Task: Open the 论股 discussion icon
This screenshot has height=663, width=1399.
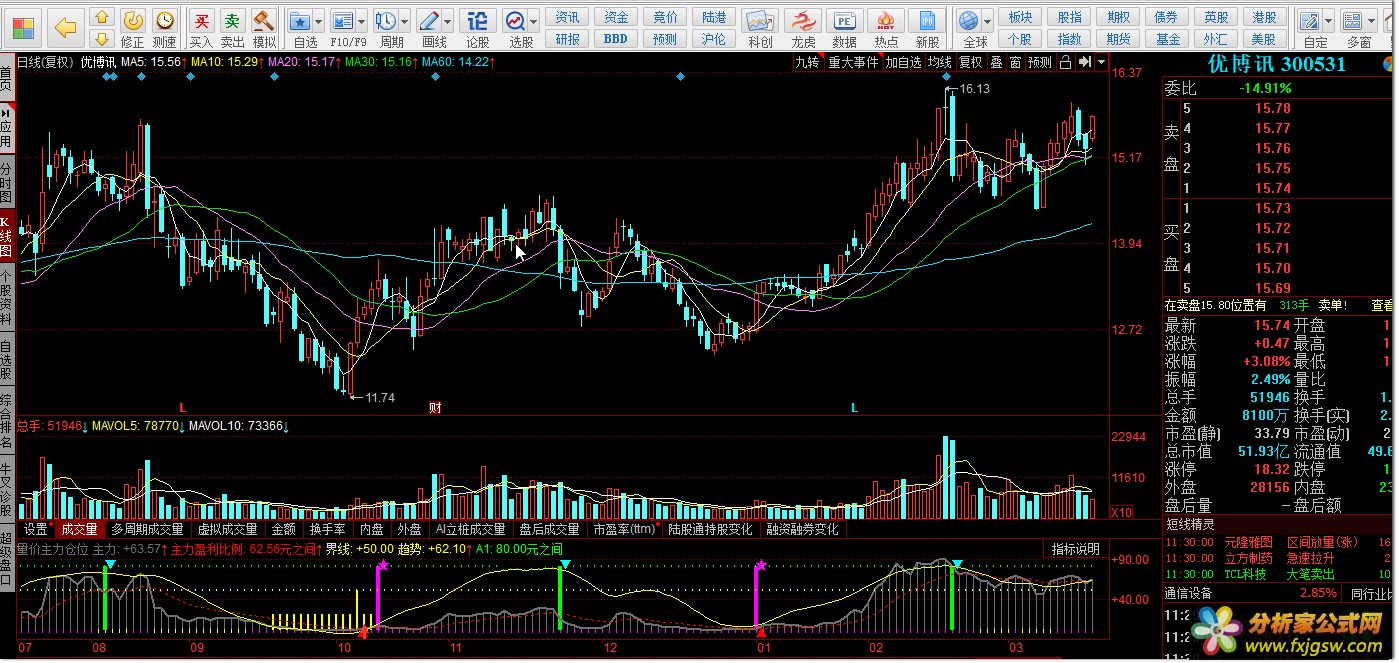Action: coord(478,20)
